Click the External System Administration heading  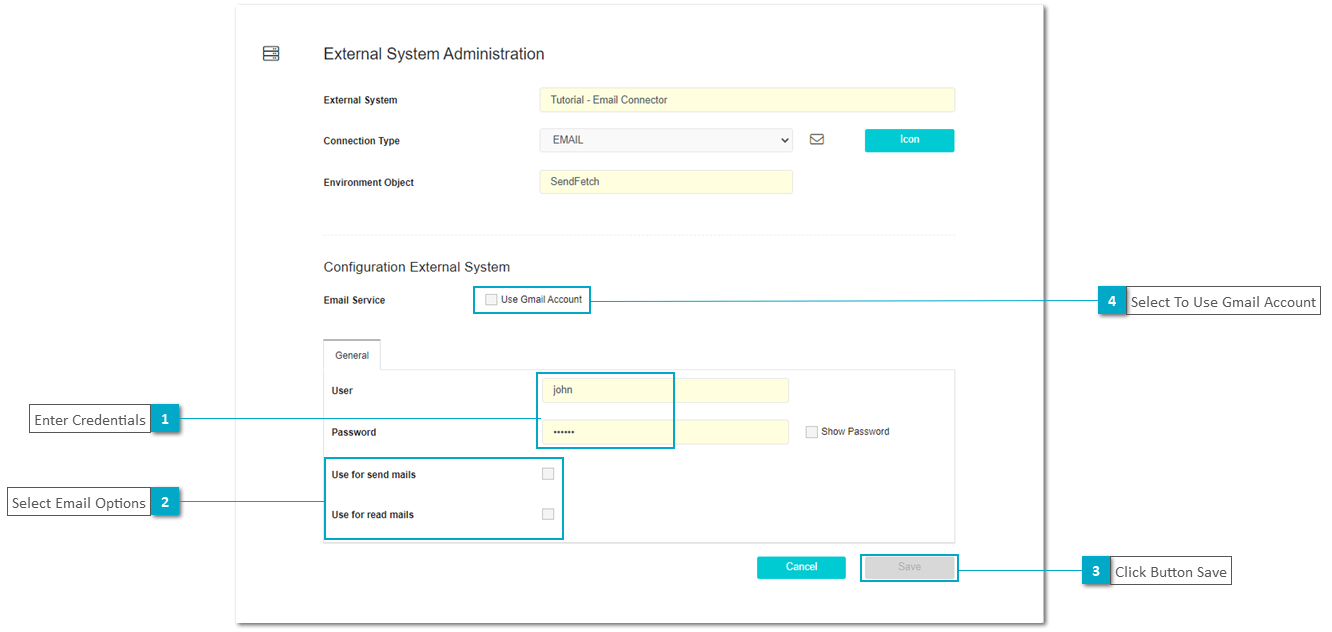point(434,54)
